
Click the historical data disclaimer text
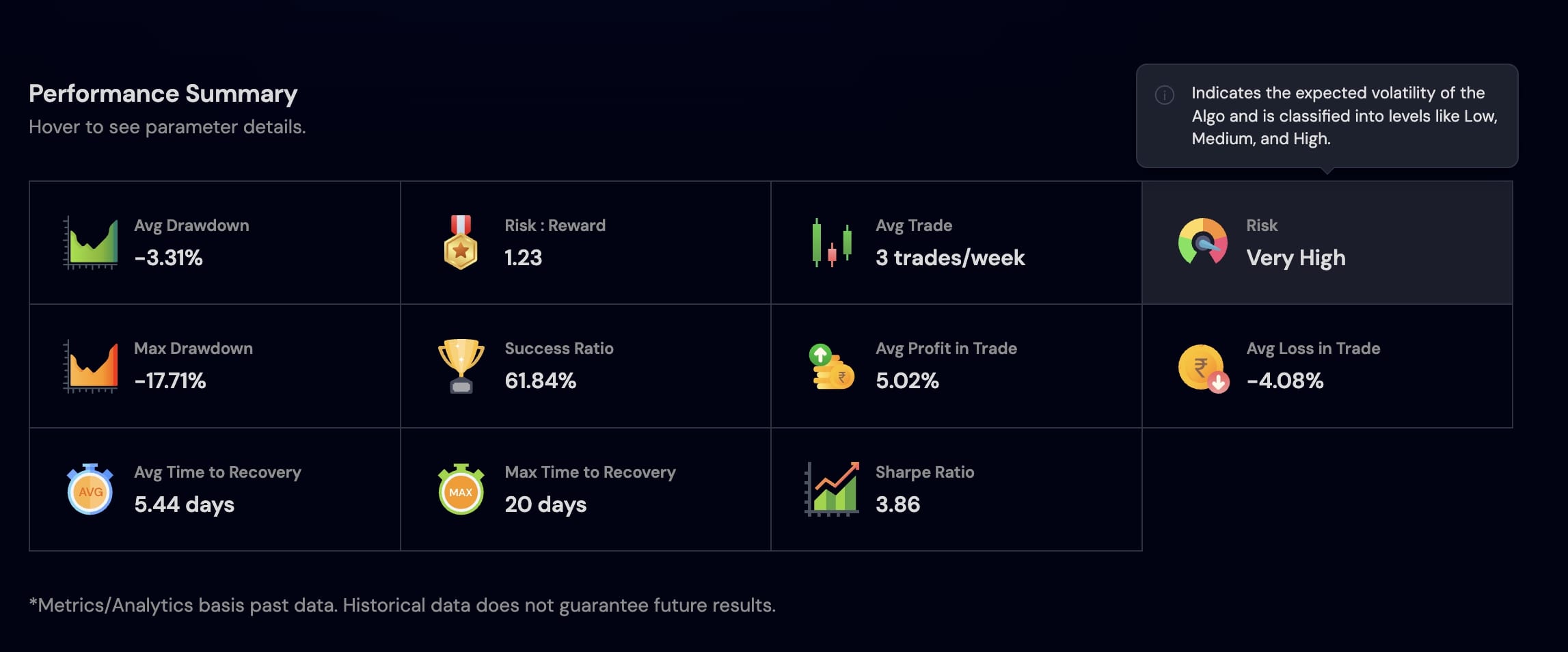click(402, 606)
